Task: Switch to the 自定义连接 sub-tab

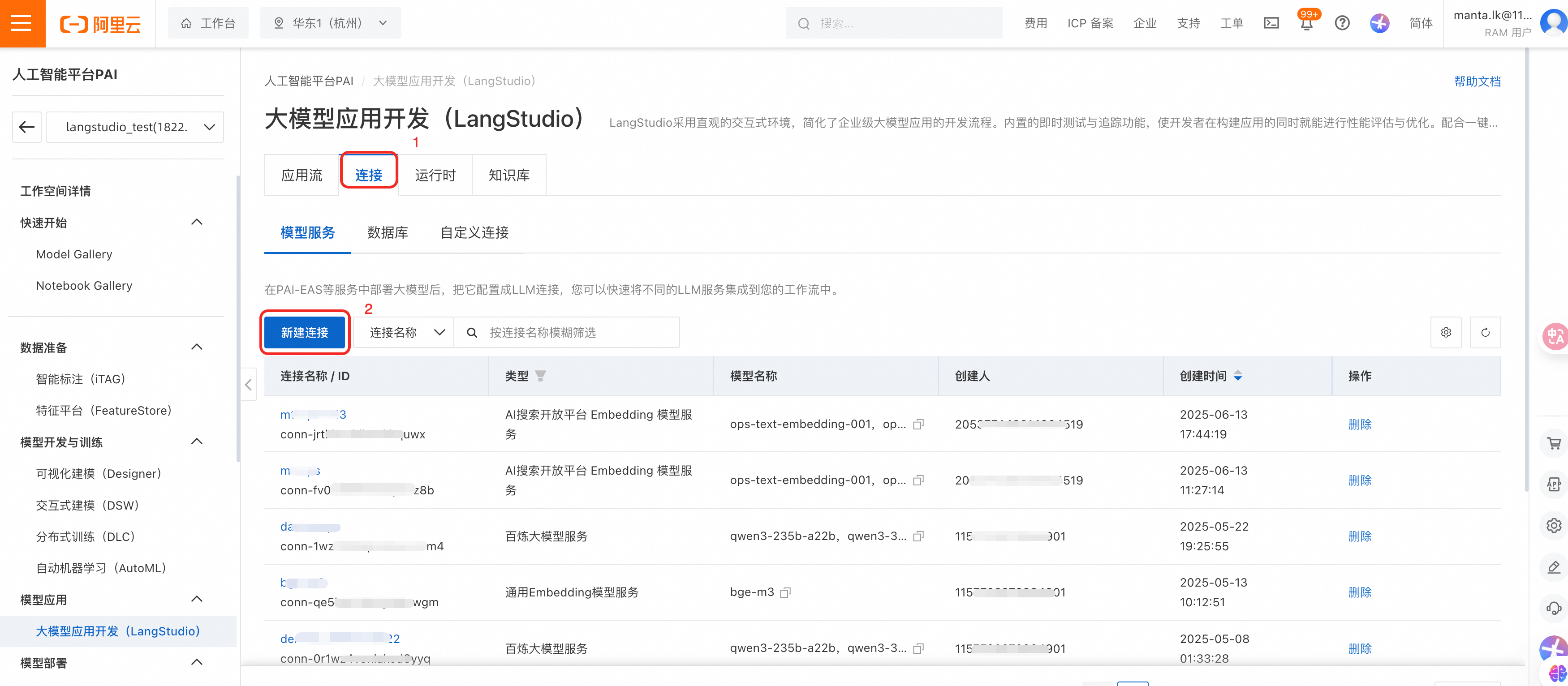Action: [x=474, y=232]
